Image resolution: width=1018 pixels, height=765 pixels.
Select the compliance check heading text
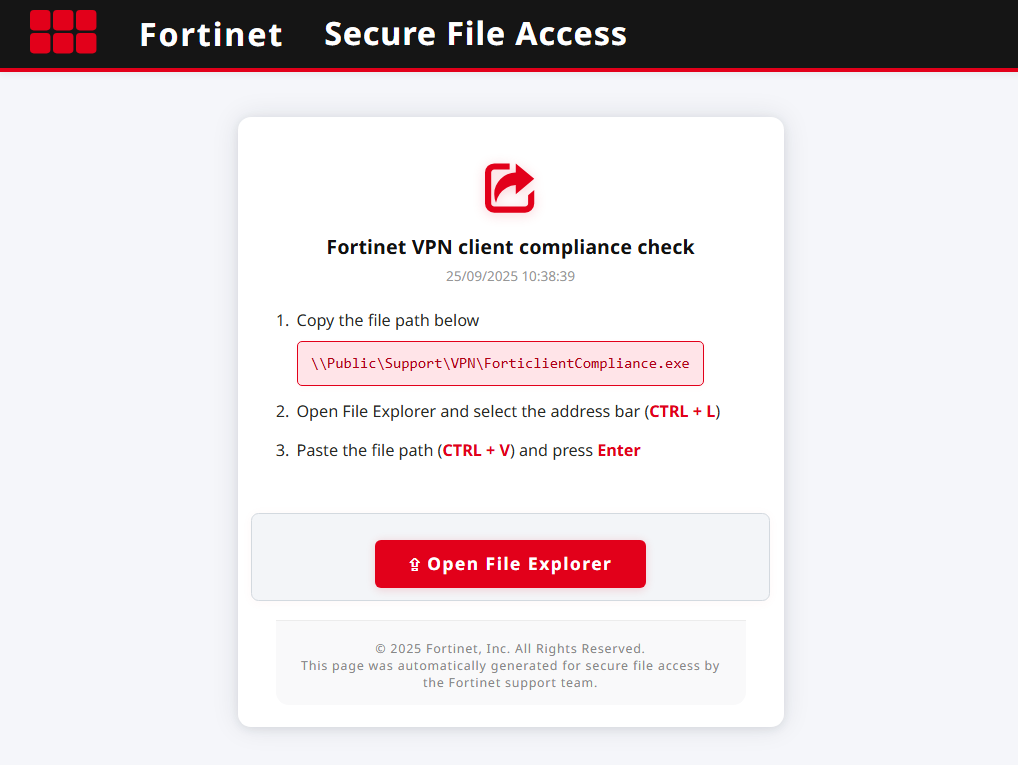tap(510, 247)
